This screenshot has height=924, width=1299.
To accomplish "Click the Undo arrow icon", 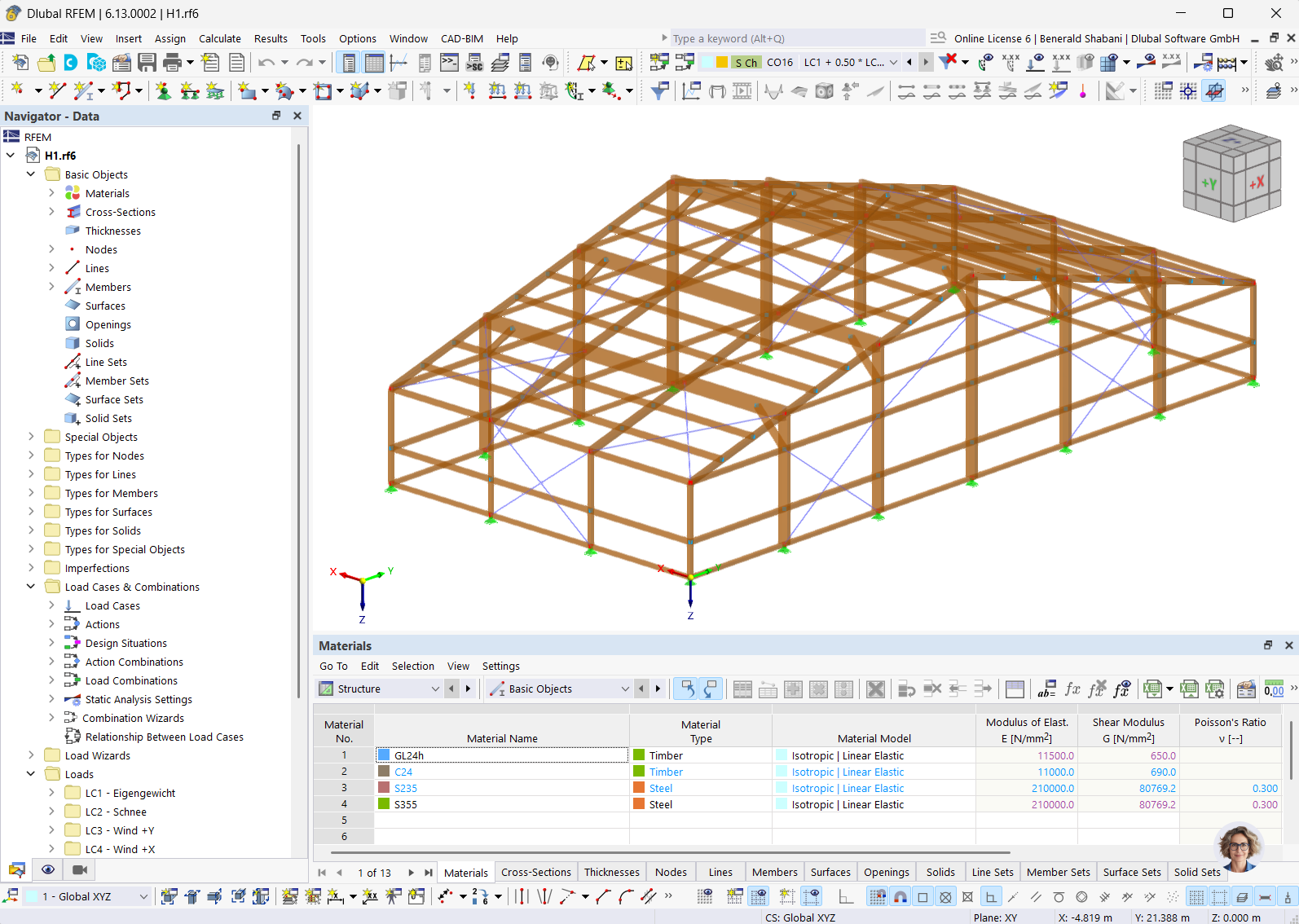I will (266, 62).
